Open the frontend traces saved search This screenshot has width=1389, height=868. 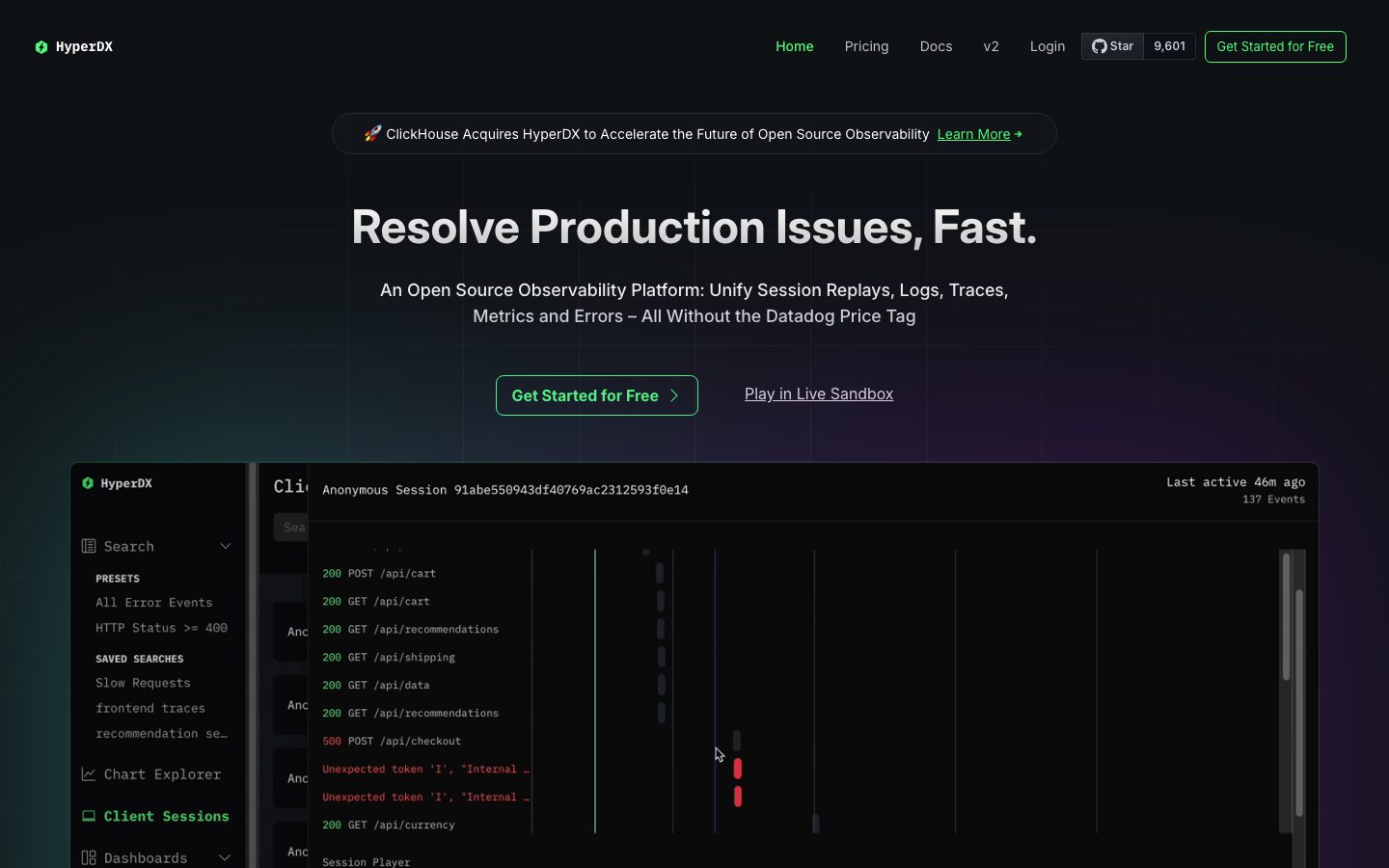150,708
